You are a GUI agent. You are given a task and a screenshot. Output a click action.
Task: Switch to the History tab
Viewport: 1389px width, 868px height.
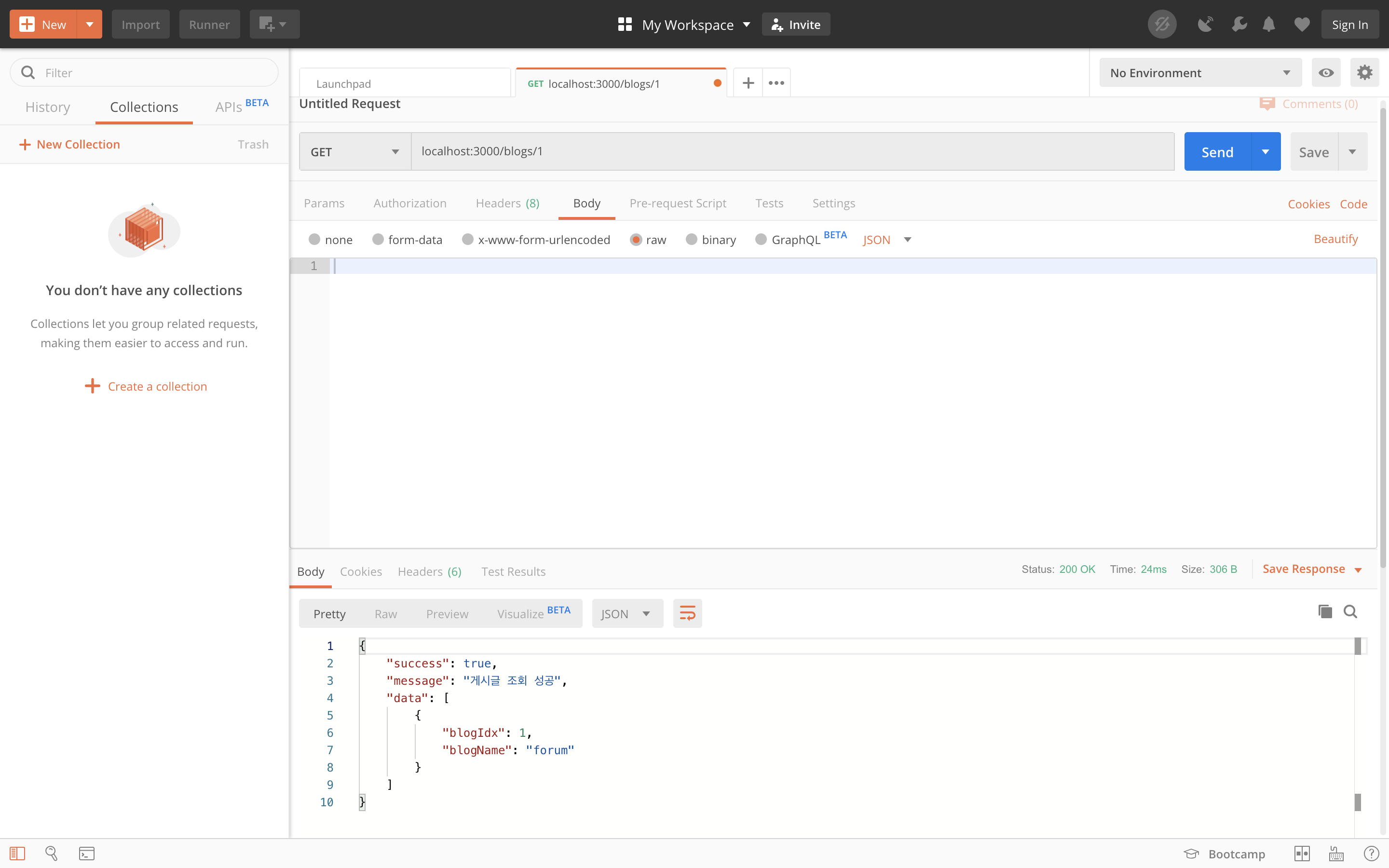click(48, 108)
